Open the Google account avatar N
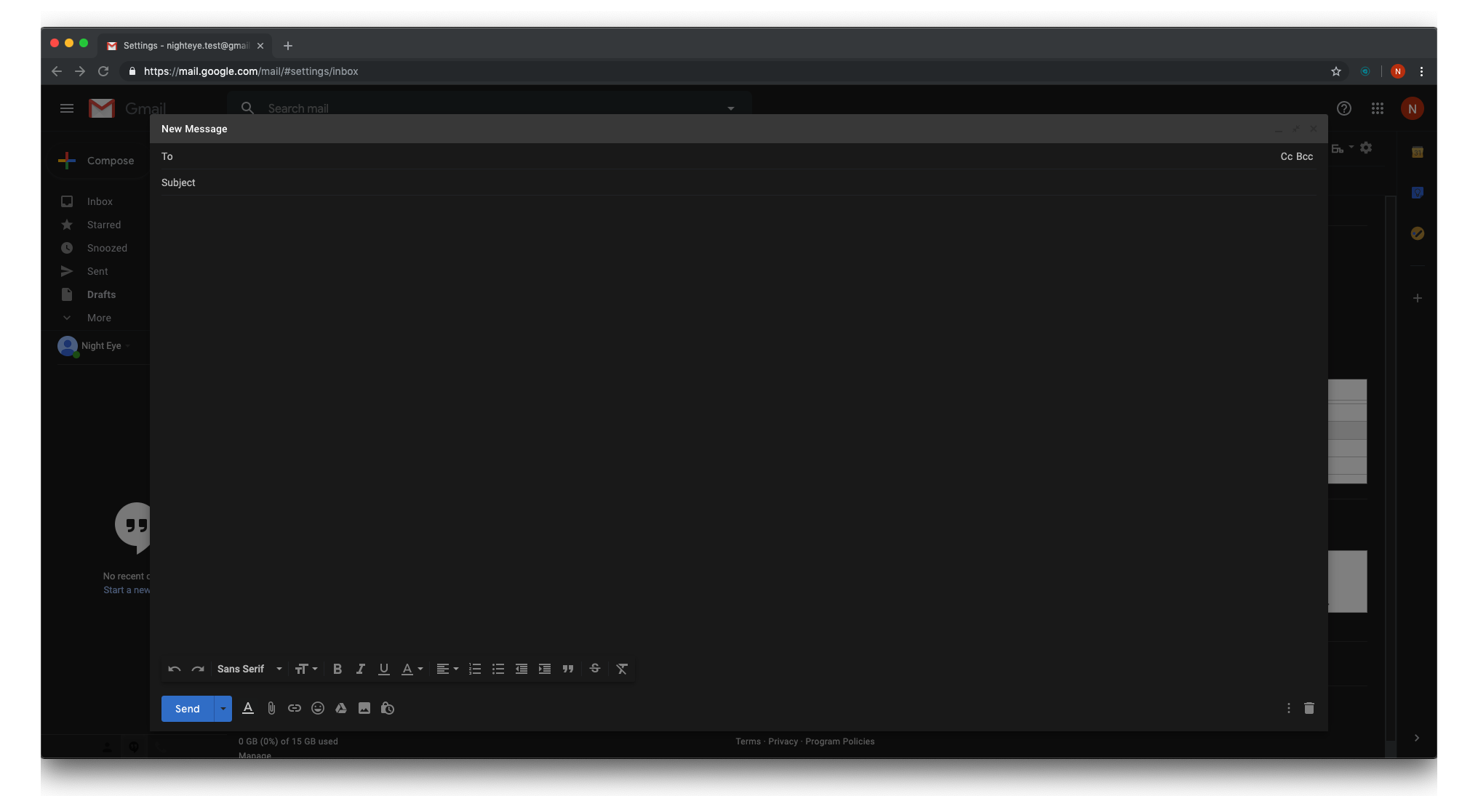Viewport: 1478px width, 812px height. coord(1413,108)
